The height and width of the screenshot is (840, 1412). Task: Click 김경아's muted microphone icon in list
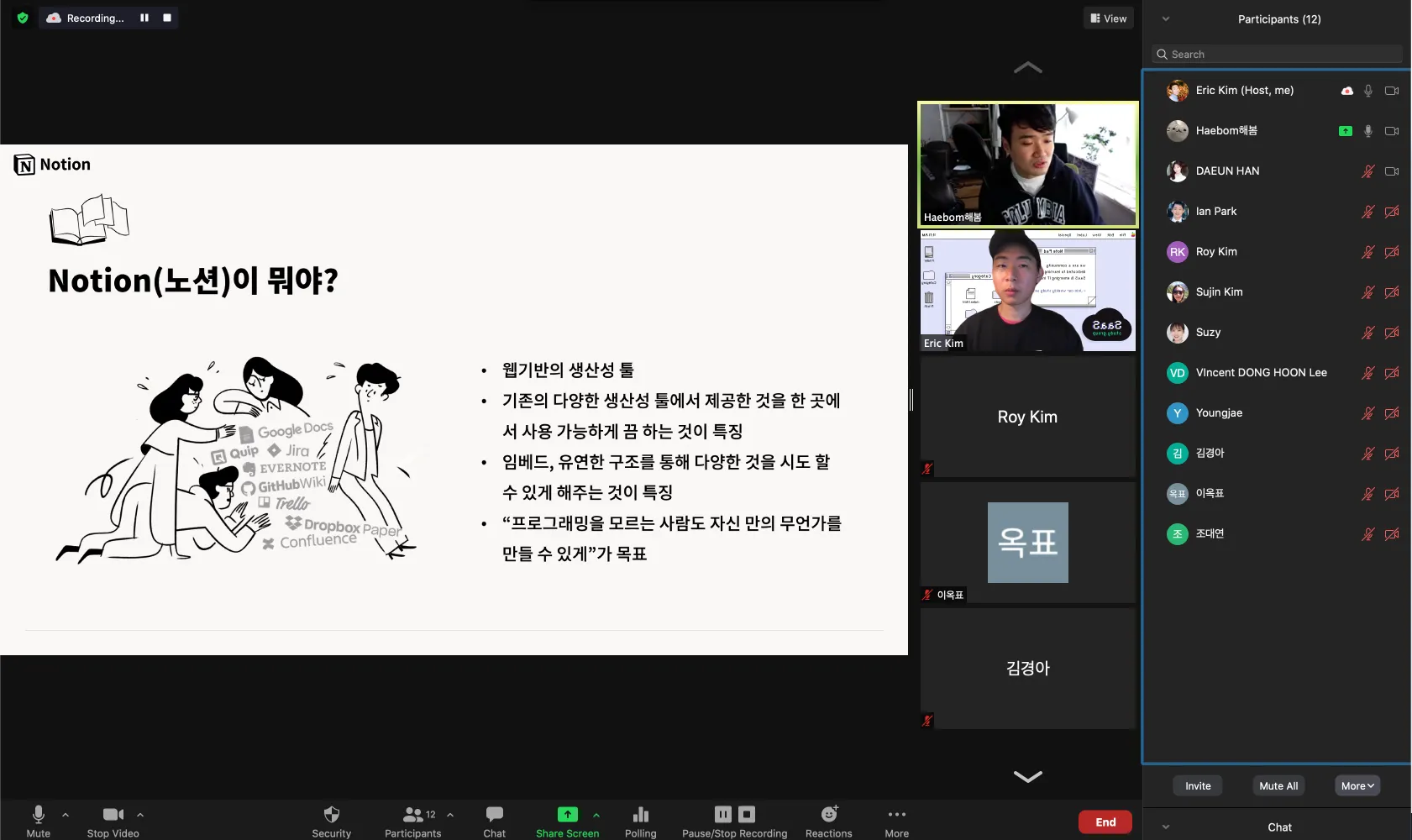point(1368,454)
